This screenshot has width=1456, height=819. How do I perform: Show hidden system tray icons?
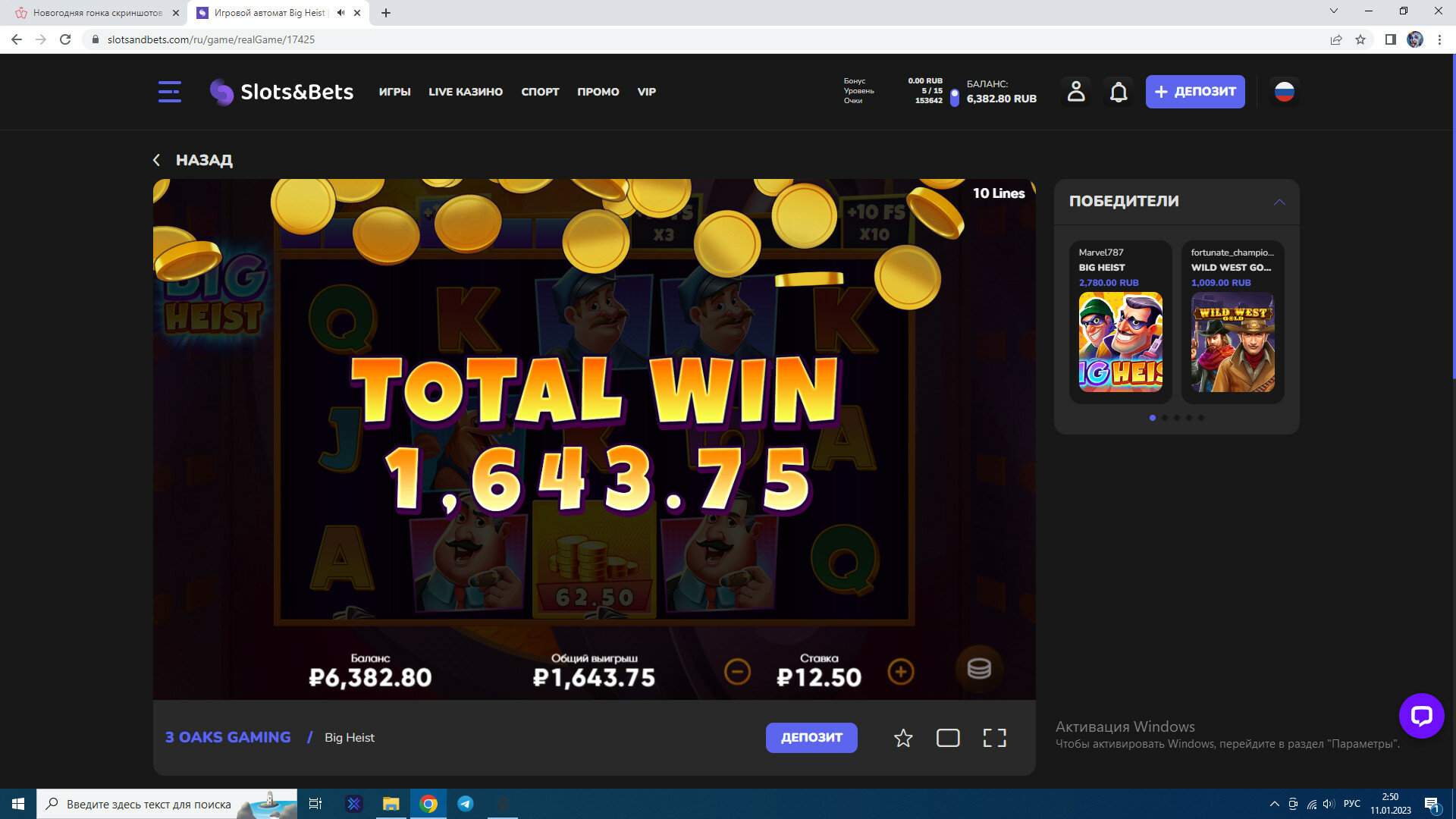pyautogui.click(x=1274, y=804)
